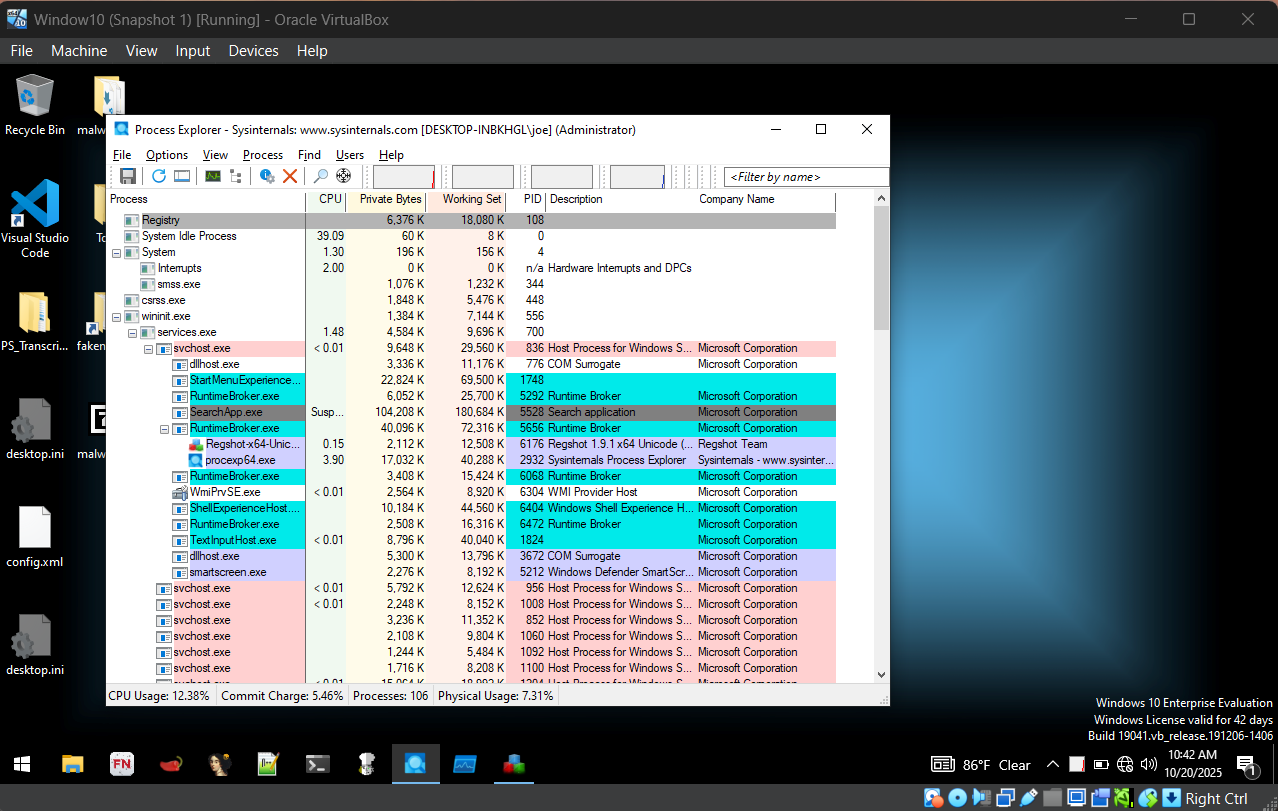Click the Show Process Tree toolbar icon
1278x811 pixels.
[236, 176]
